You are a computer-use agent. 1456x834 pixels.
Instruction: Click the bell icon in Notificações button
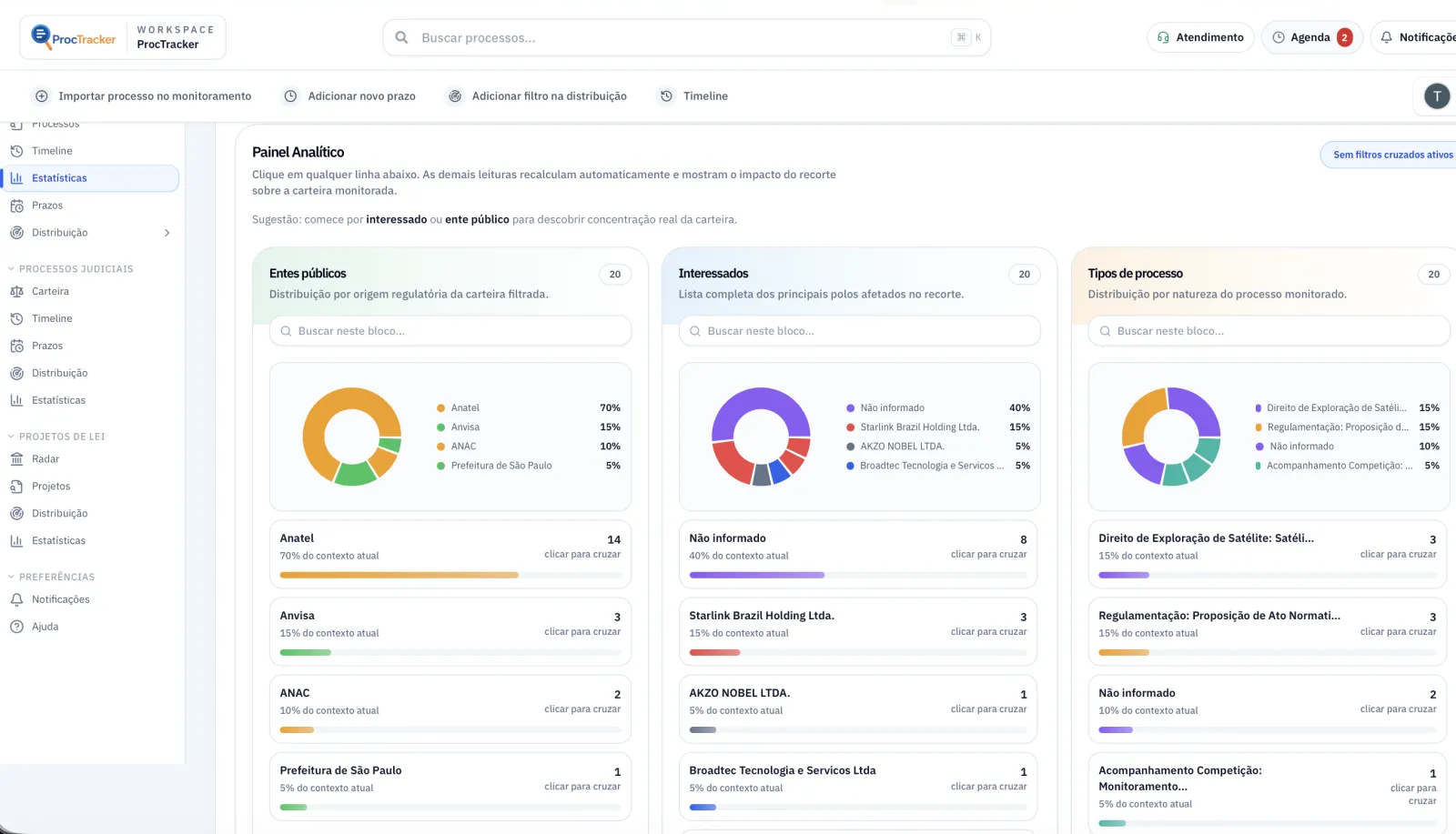pyautogui.click(x=1387, y=37)
